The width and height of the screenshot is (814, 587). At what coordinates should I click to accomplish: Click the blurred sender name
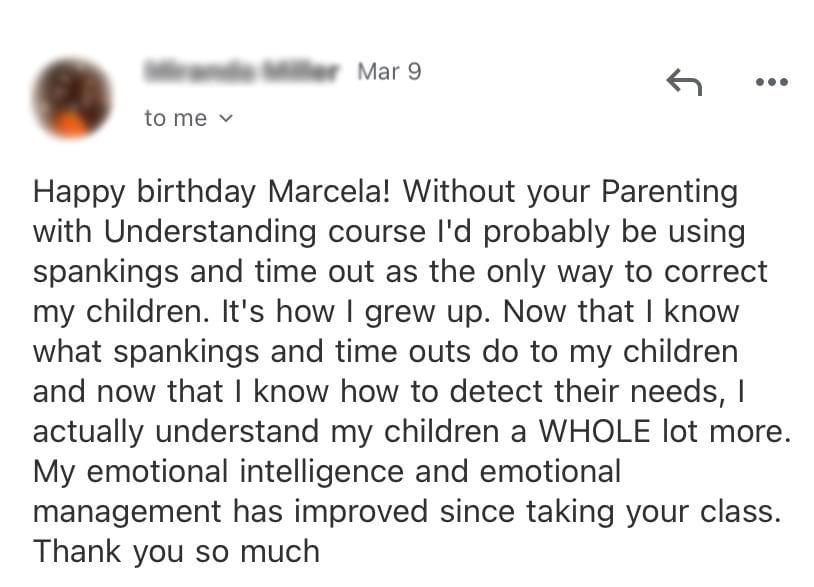(243, 72)
